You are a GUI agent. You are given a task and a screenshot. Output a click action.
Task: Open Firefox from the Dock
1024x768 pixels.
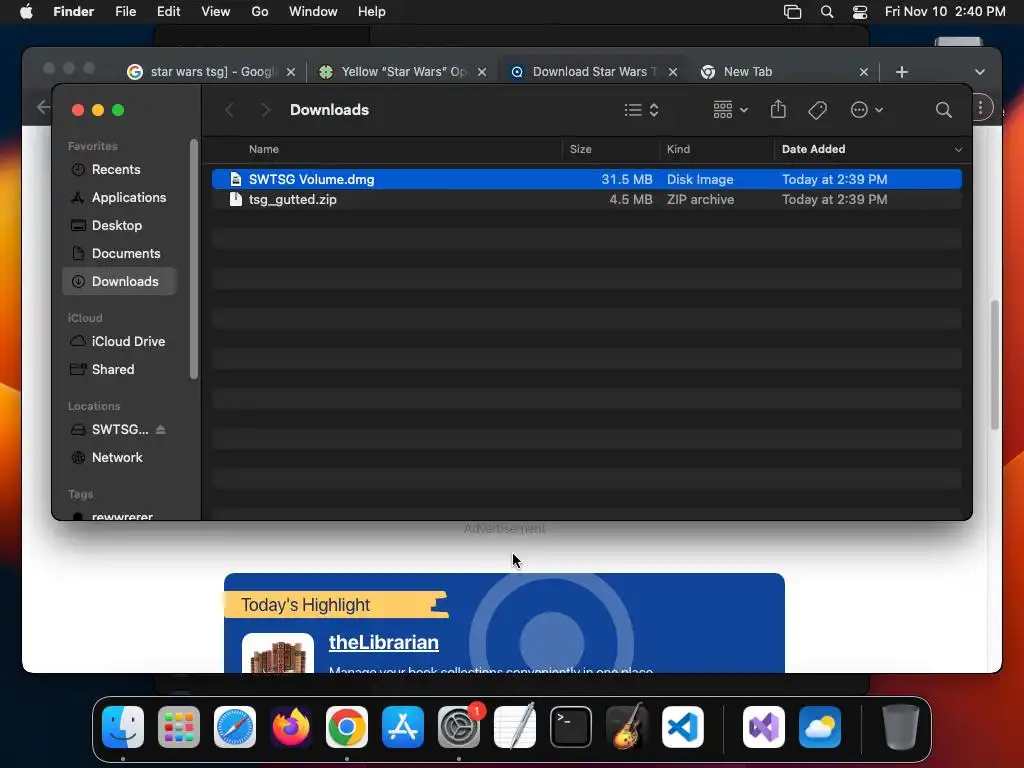coord(291,727)
